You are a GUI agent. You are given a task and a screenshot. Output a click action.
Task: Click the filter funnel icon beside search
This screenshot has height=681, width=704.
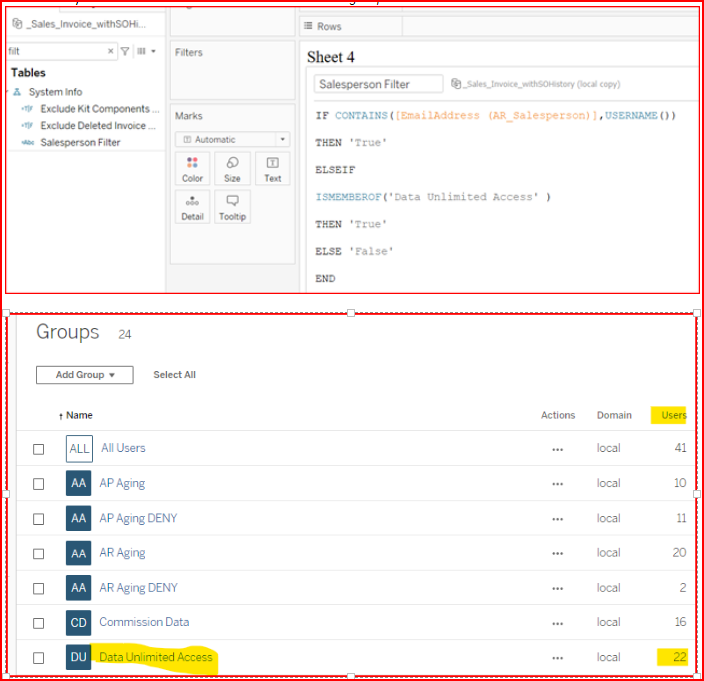pyautogui.click(x=125, y=51)
